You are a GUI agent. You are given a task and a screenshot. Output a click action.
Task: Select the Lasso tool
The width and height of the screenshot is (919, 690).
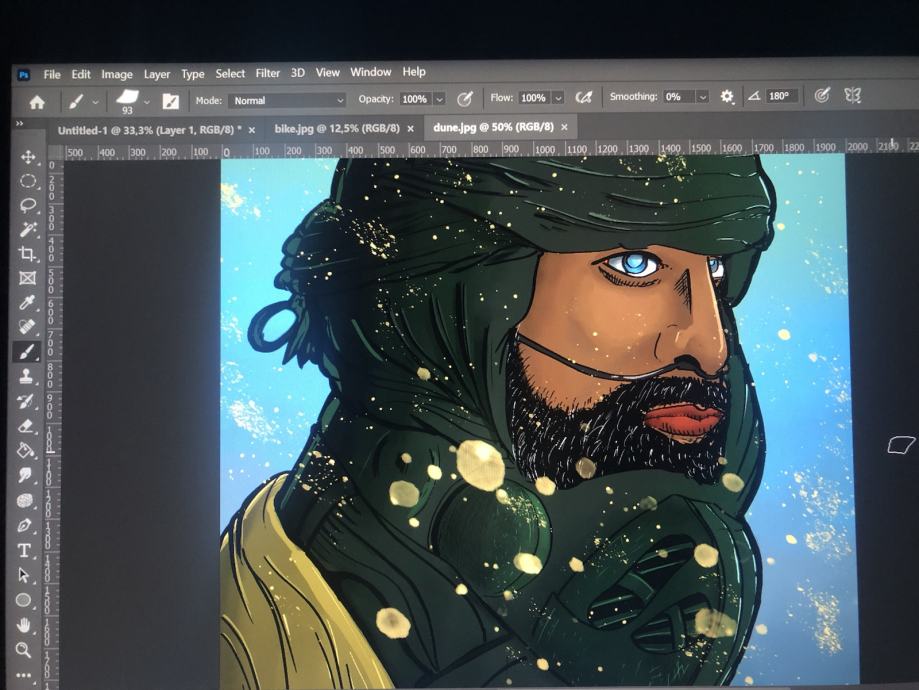point(28,205)
